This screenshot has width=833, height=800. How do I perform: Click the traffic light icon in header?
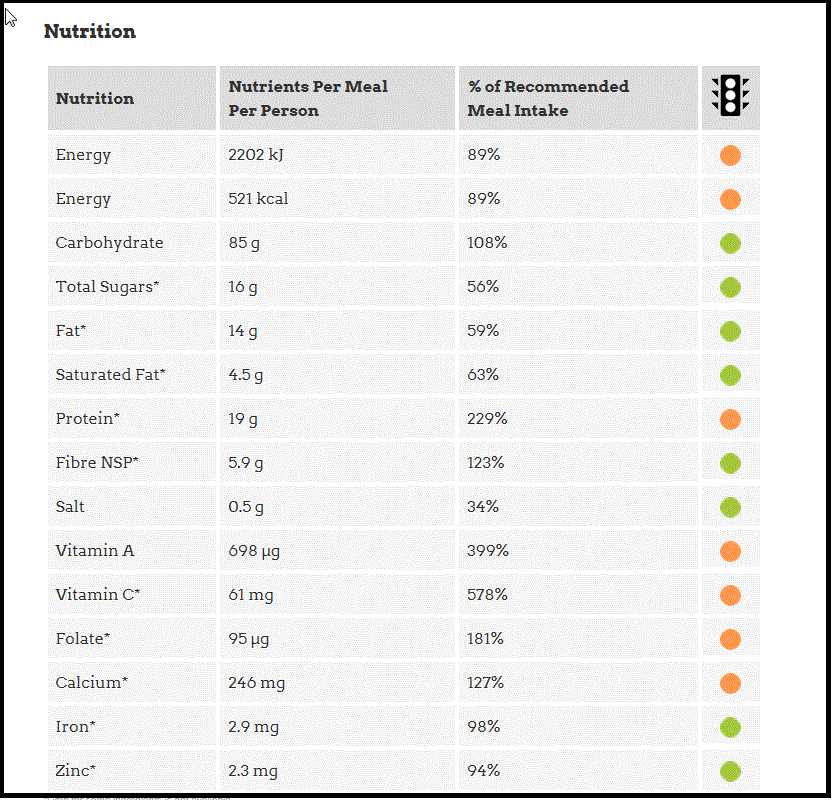730,95
